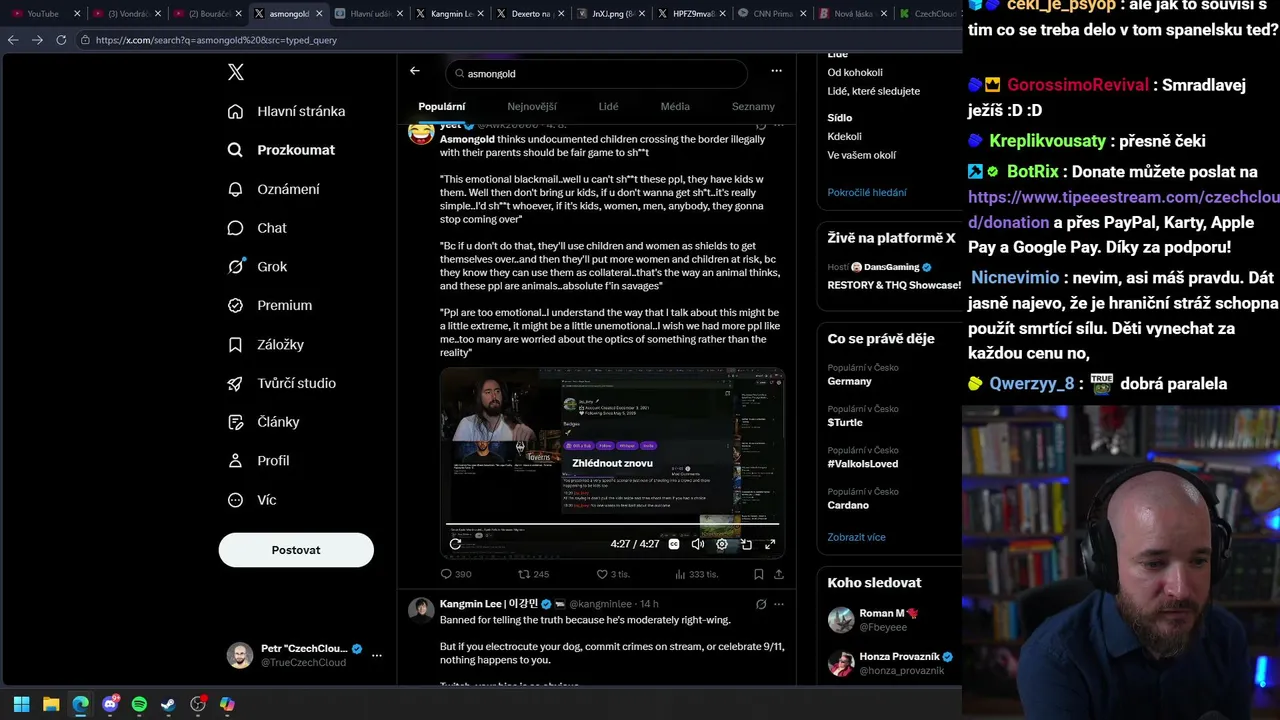This screenshot has width=1280, height=720.
Task: Open the Premium page
Action: (270, 305)
